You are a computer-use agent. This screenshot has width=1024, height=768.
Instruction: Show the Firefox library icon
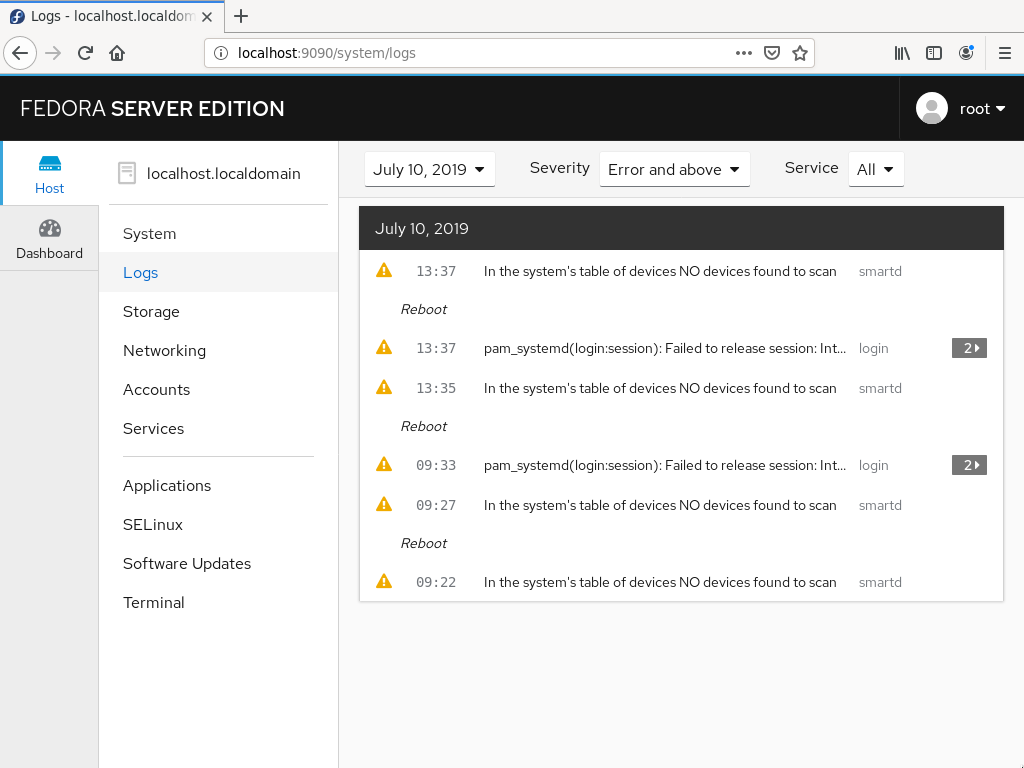point(902,53)
